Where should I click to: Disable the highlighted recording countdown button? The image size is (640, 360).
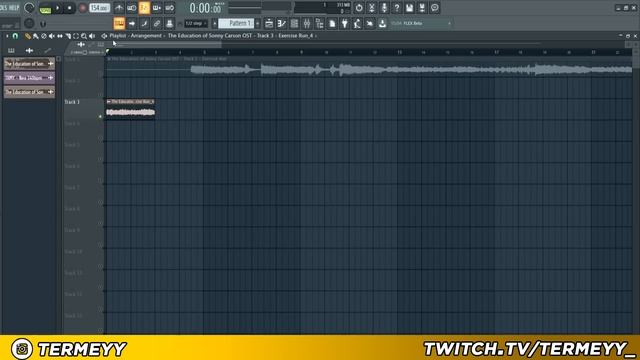[144, 8]
